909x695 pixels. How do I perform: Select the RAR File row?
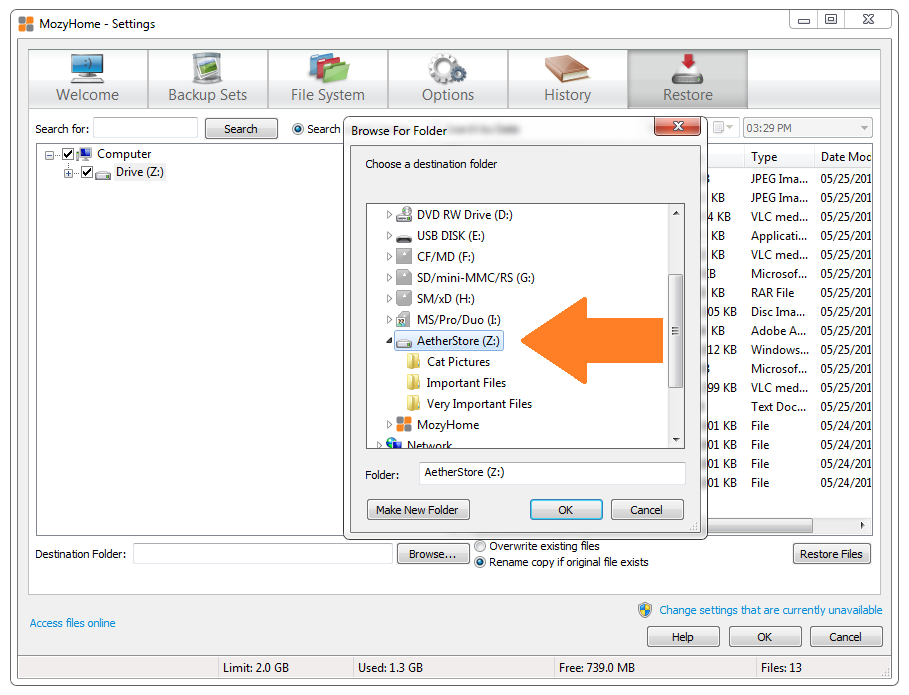[790, 293]
